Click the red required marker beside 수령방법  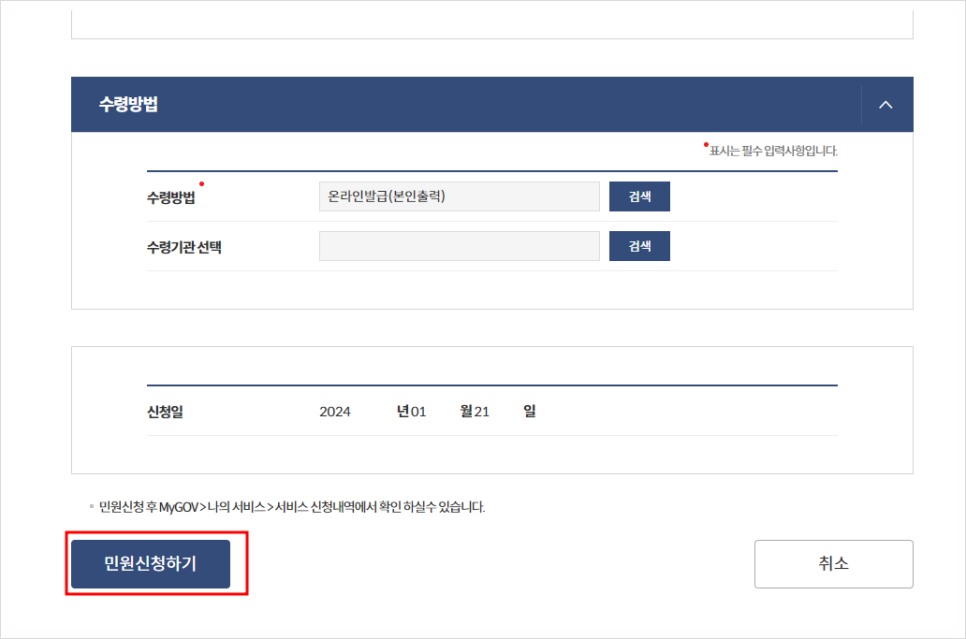203,183
